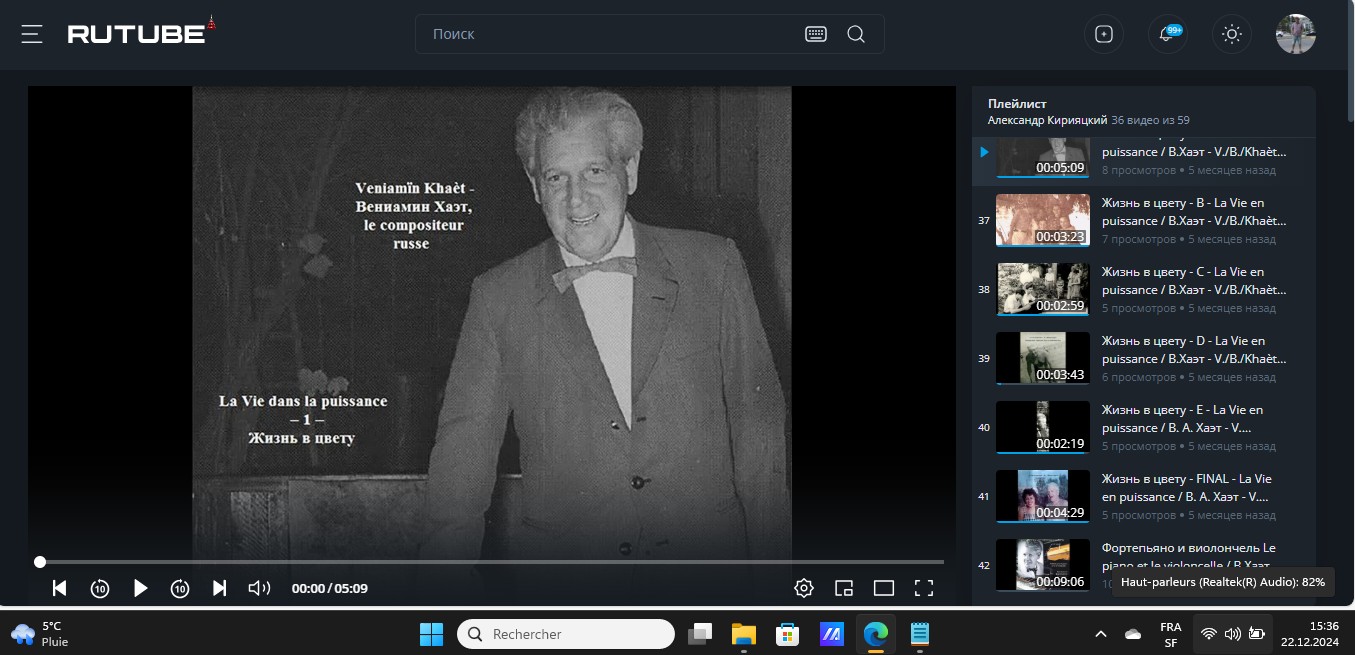
Task: Open the RUTUBE hamburger menu
Action: 32,34
